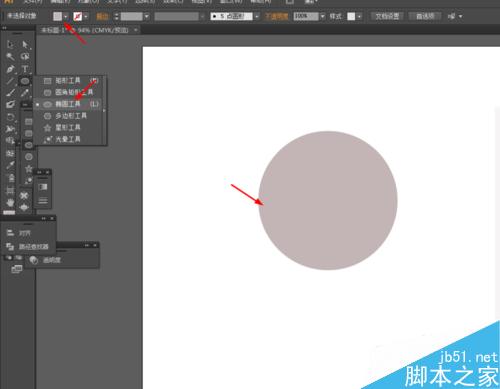The width and height of the screenshot is (500, 389).
Task: Select the Eyedropper tool
Action: click(10, 165)
